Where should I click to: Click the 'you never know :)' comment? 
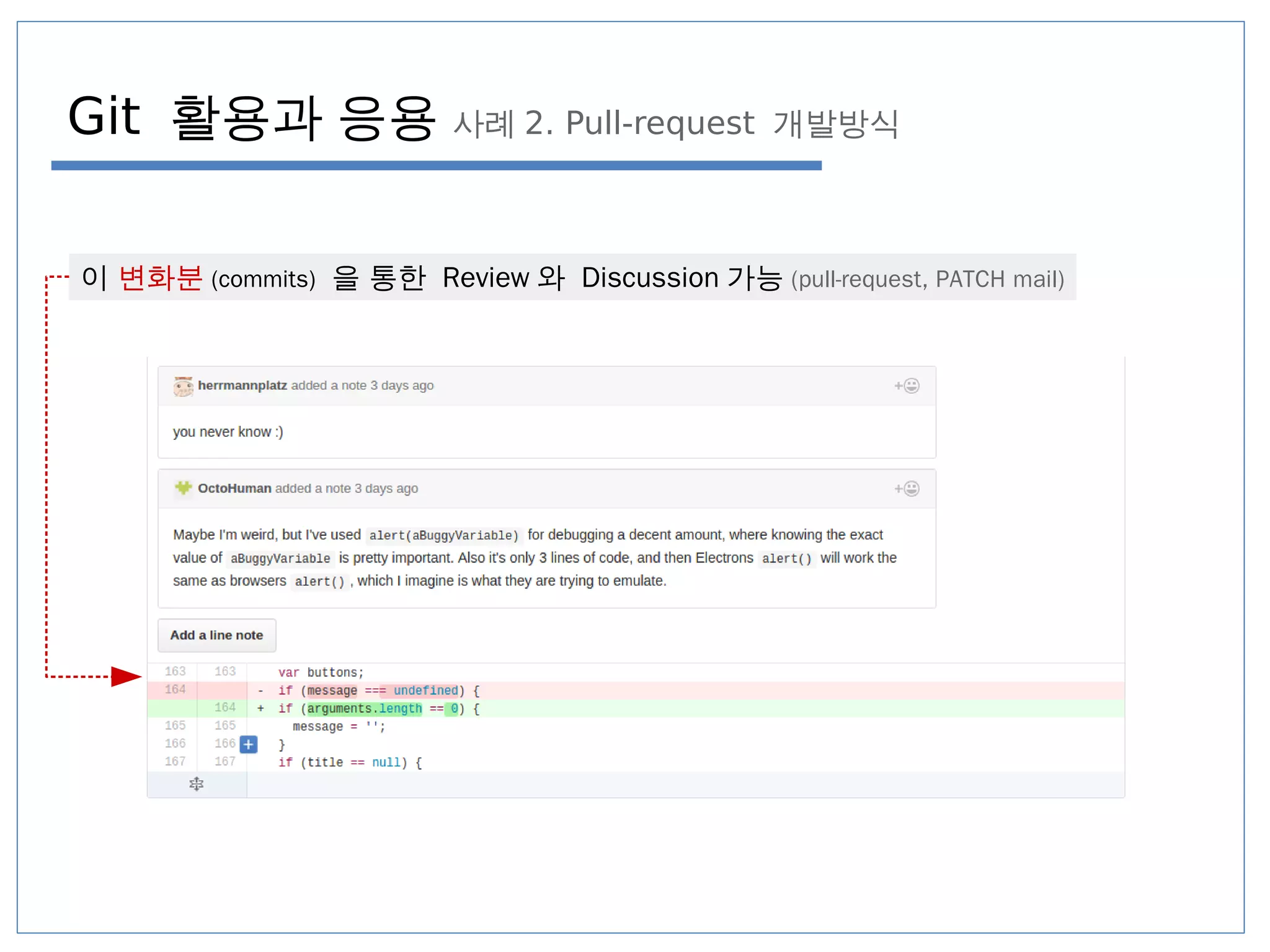pos(228,432)
